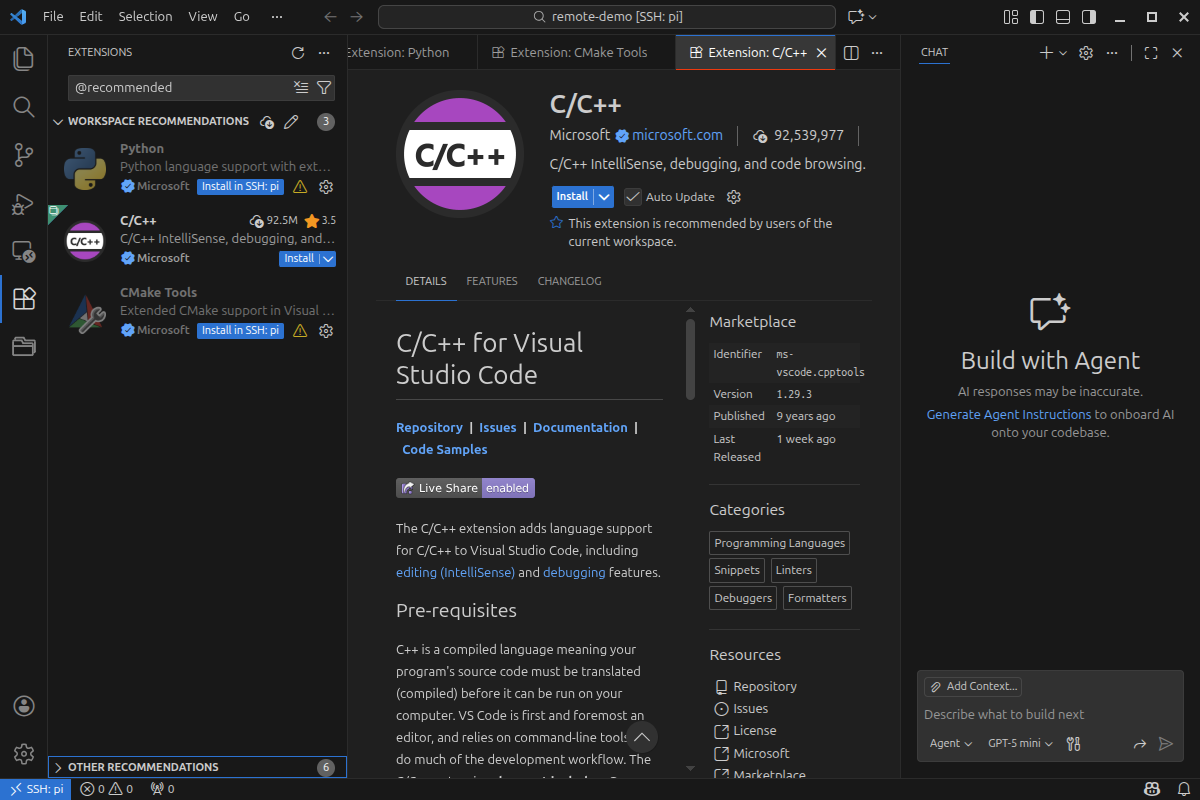Open the Search view in activity bar
The height and width of the screenshot is (800, 1200).
point(24,107)
